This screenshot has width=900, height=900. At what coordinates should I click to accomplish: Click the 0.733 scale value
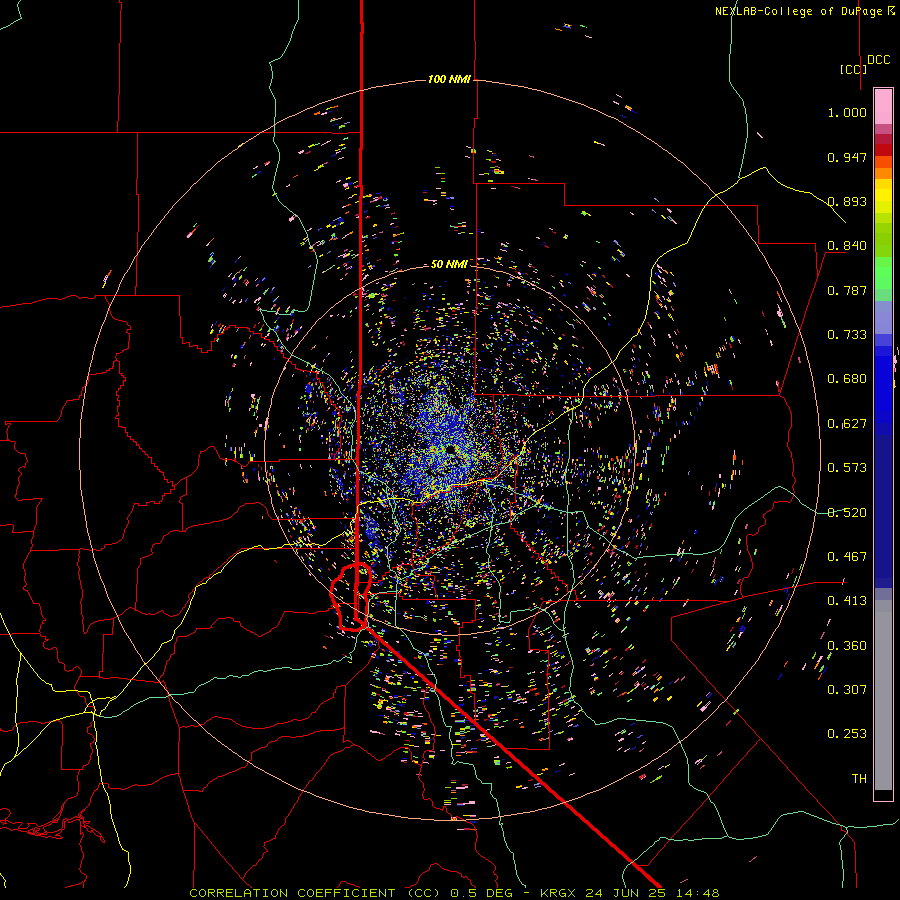point(847,335)
